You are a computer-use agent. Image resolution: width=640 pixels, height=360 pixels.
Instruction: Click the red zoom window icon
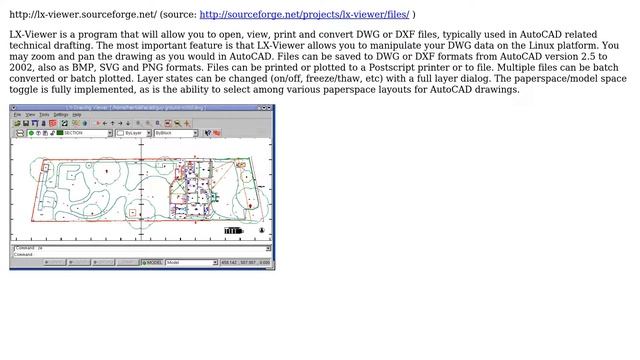point(168,123)
